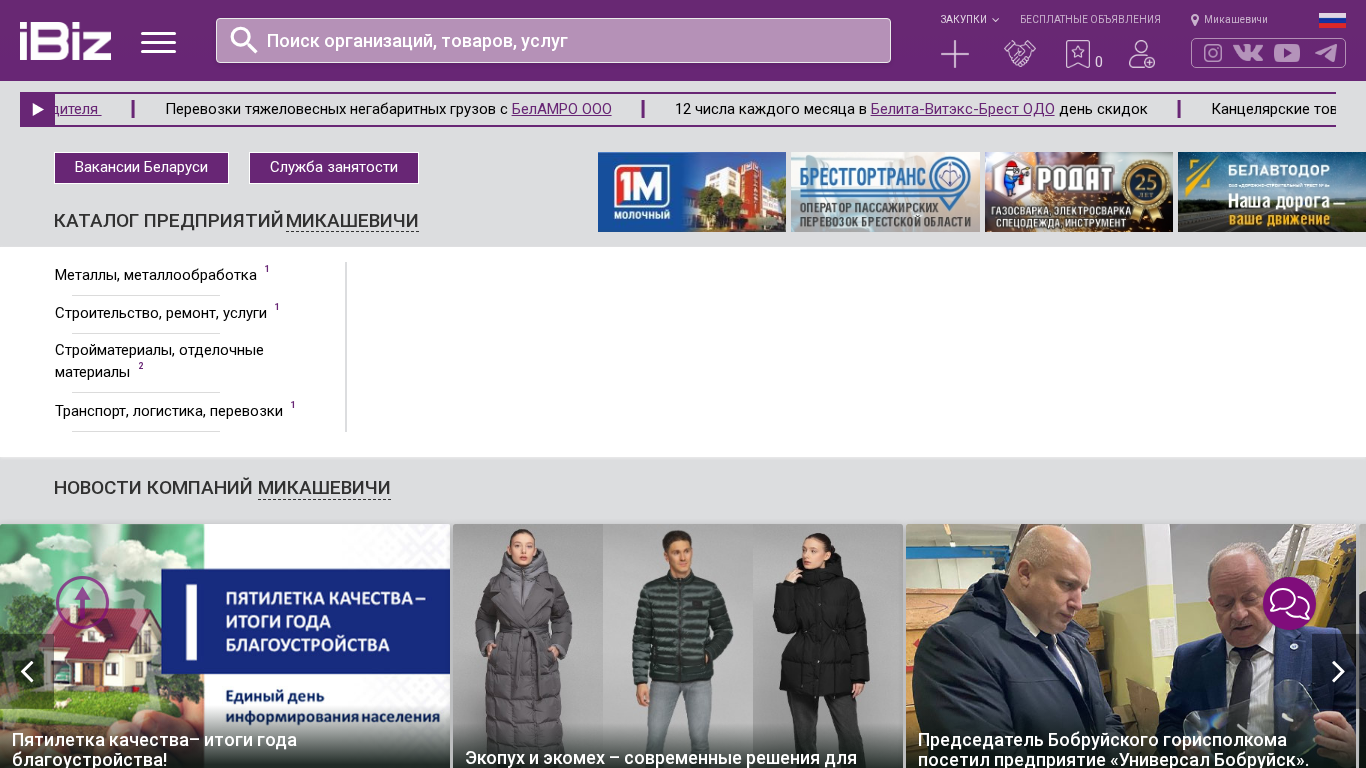Click the user registration icon
Image resolution: width=1366 pixels, height=768 pixels.
click(x=1142, y=54)
